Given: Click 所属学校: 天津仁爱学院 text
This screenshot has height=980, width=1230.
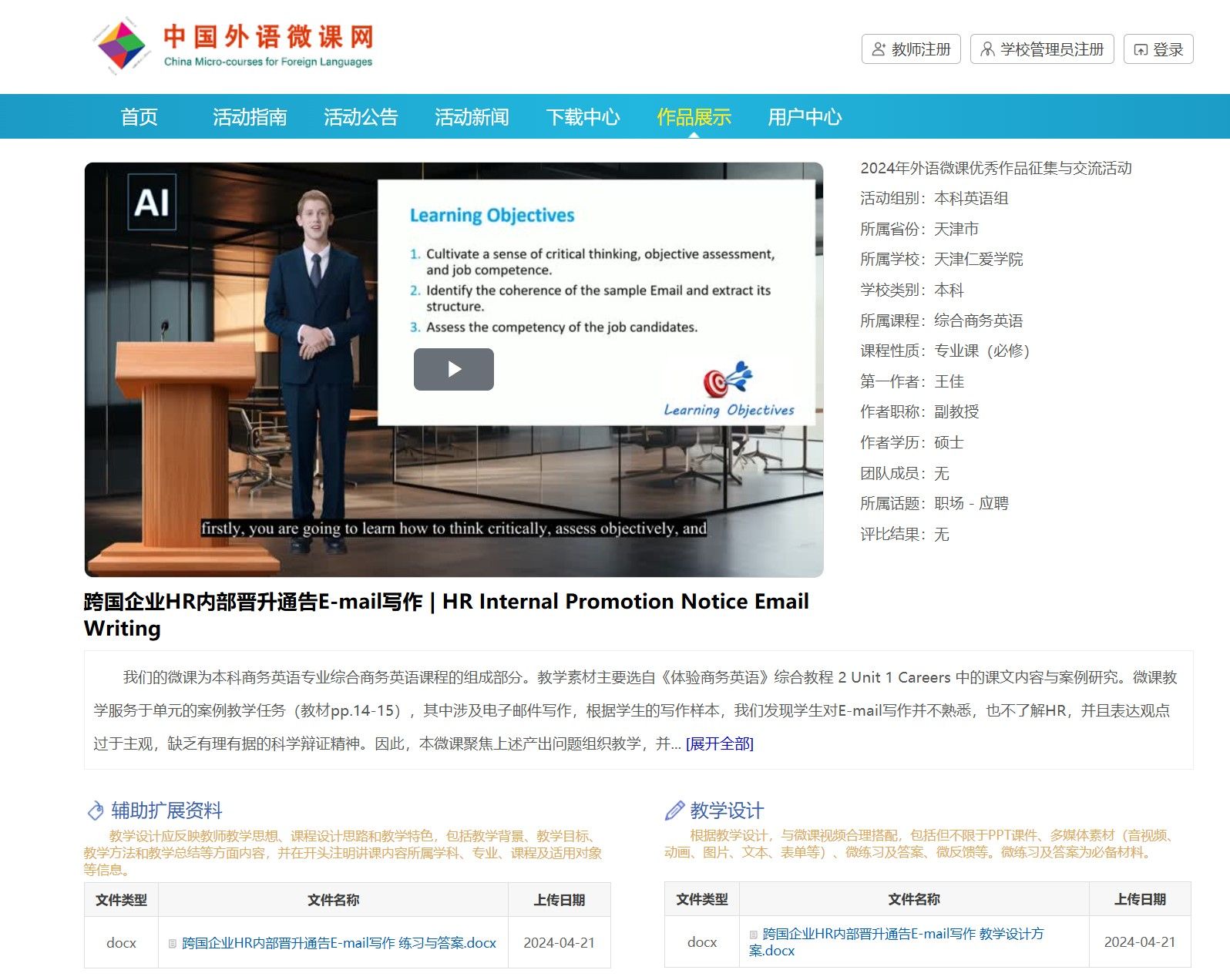Looking at the screenshot, I should tap(942, 260).
